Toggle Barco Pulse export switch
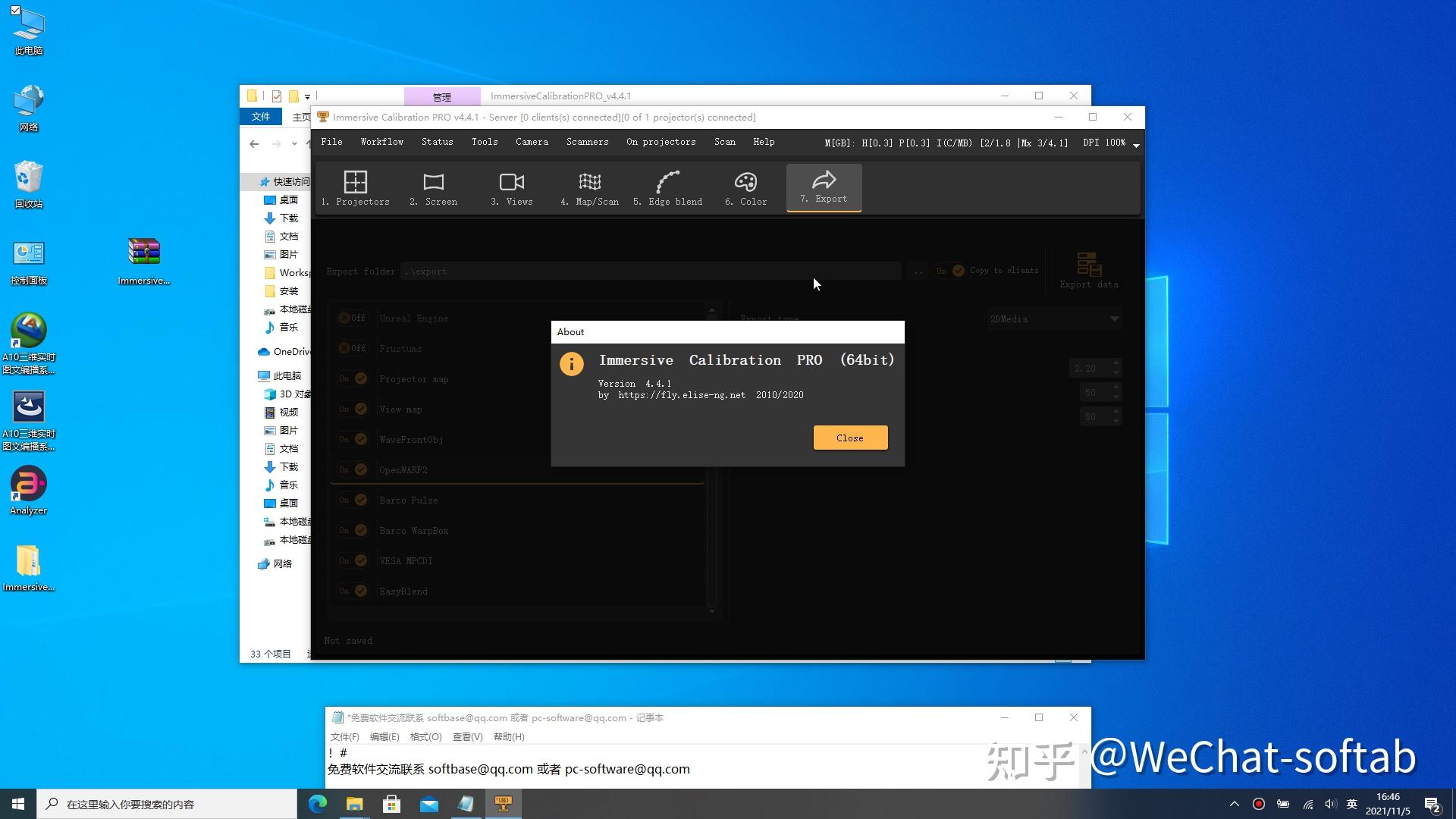 353,500
